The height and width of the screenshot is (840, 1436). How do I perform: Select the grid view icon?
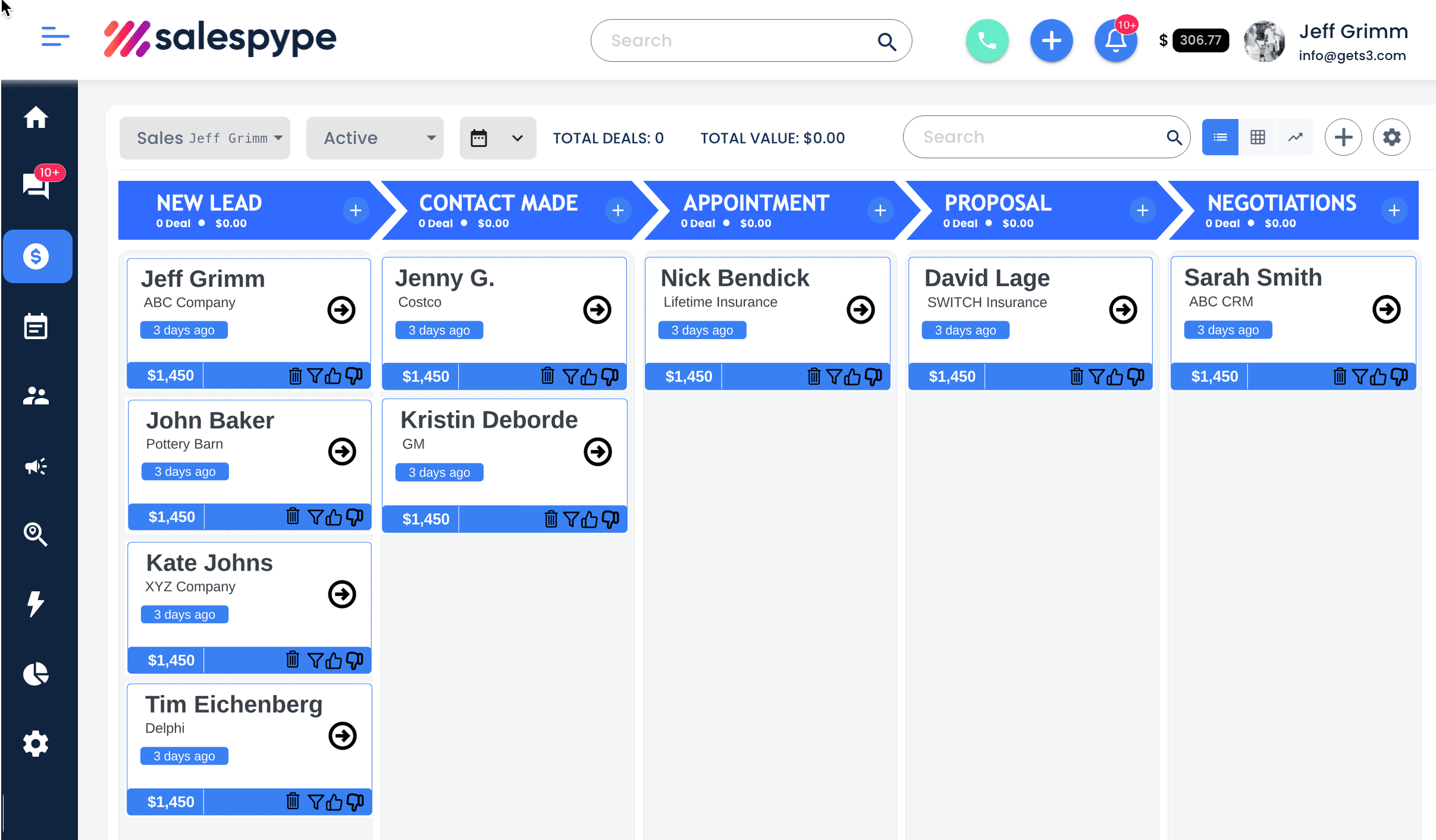[1257, 138]
